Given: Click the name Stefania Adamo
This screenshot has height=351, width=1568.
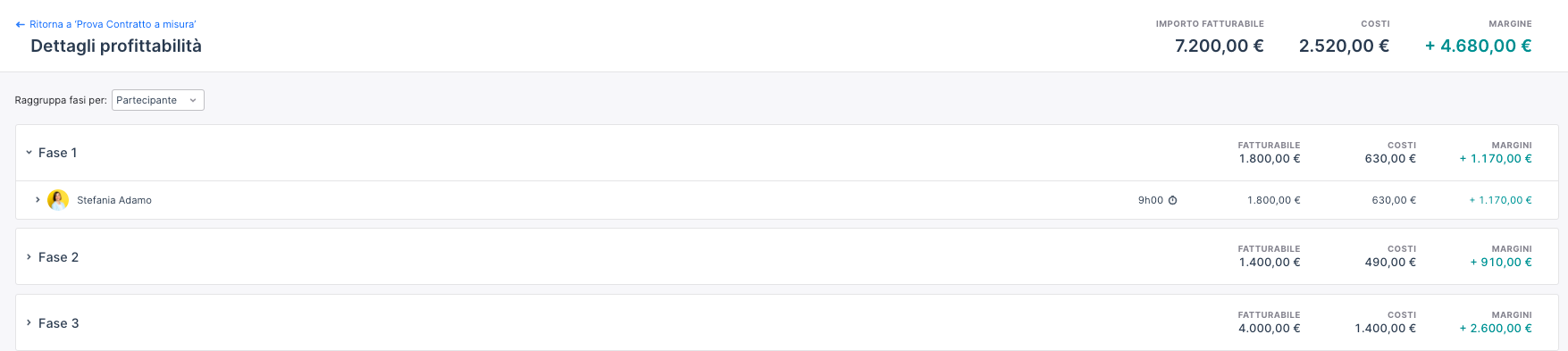Looking at the screenshot, I should (x=114, y=200).
